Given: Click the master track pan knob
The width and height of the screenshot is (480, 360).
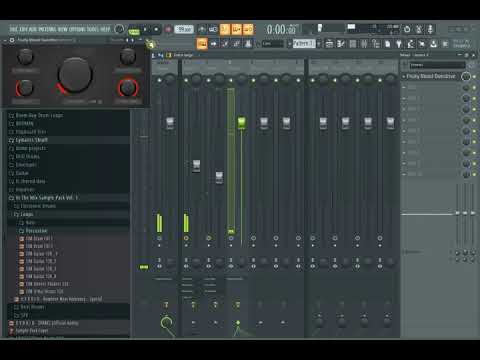Looking at the screenshot, I should click(x=170, y=79).
